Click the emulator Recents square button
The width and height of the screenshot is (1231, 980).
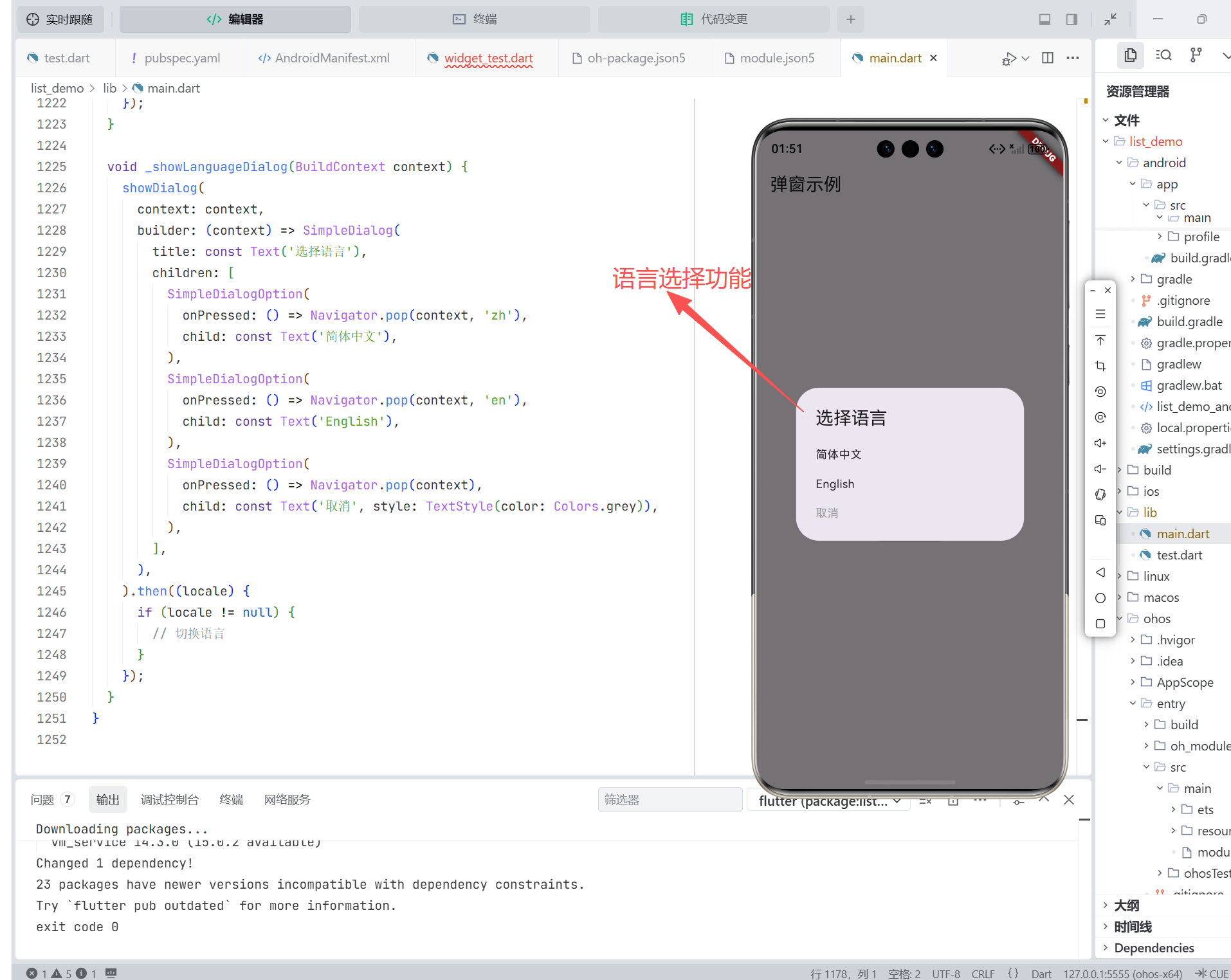[x=1100, y=624]
